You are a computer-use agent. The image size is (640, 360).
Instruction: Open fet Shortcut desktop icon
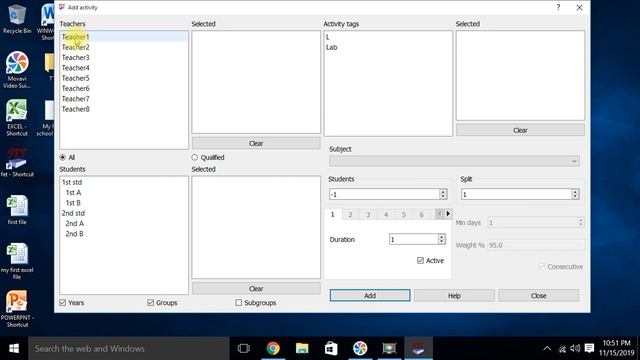17,163
